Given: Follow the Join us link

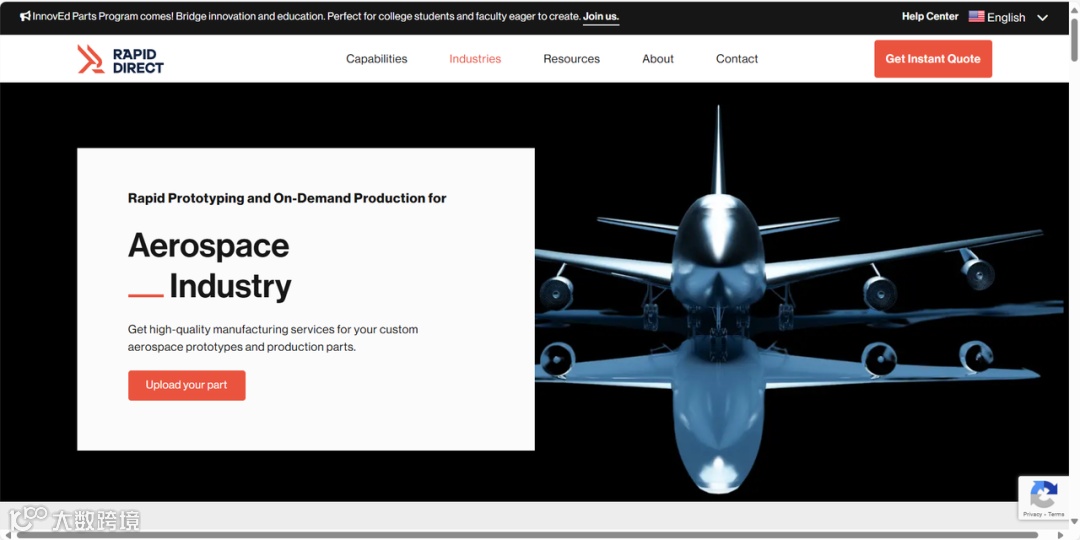Looking at the screenshot, I should click(601, 17).
